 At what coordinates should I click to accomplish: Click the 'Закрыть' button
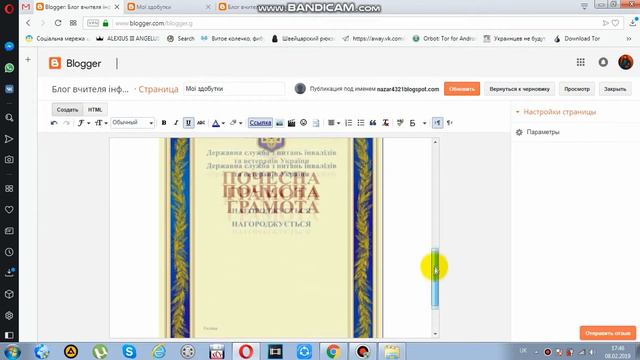pos(615,89)
